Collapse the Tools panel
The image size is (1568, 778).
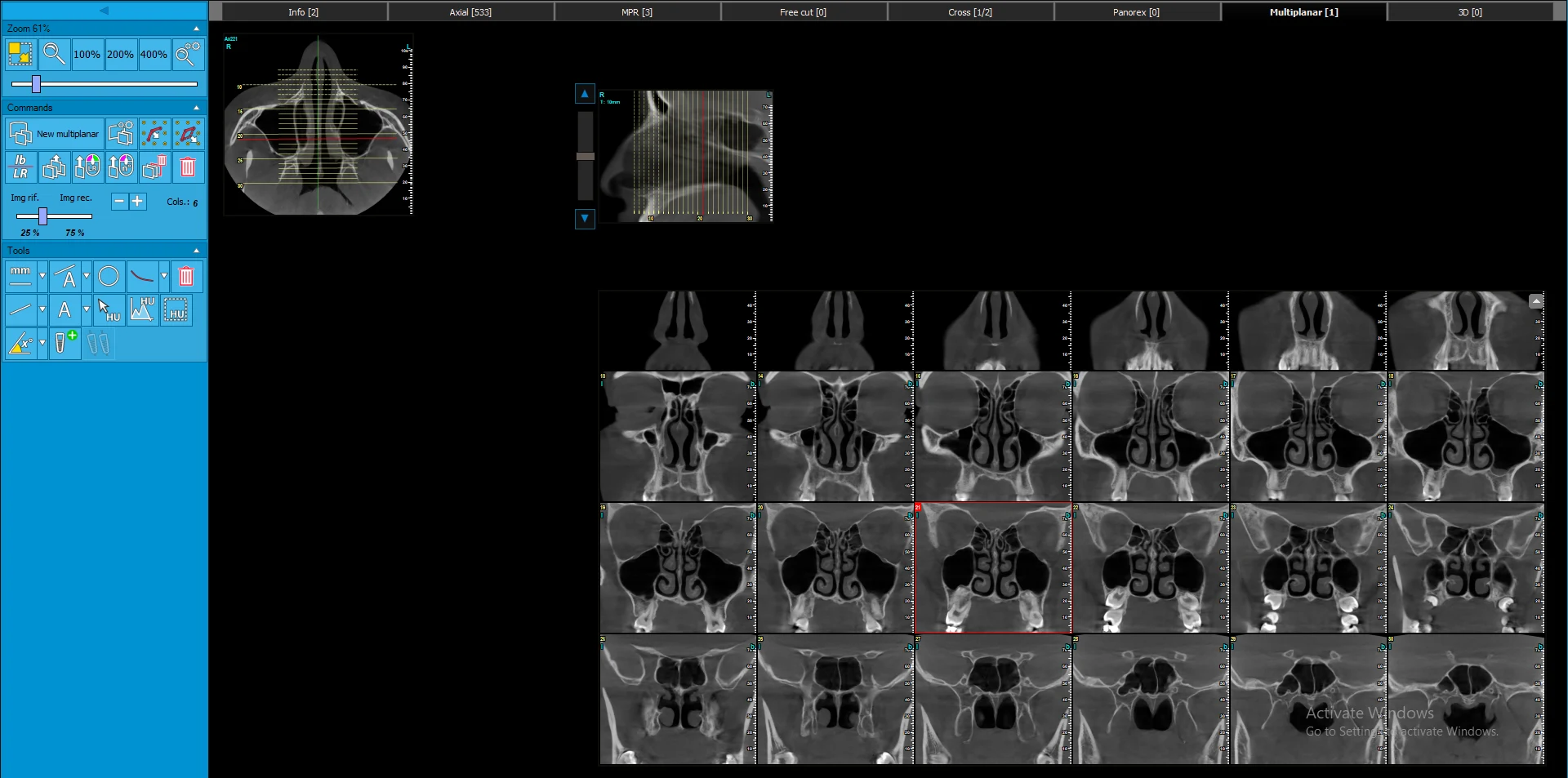coord(196,251)
